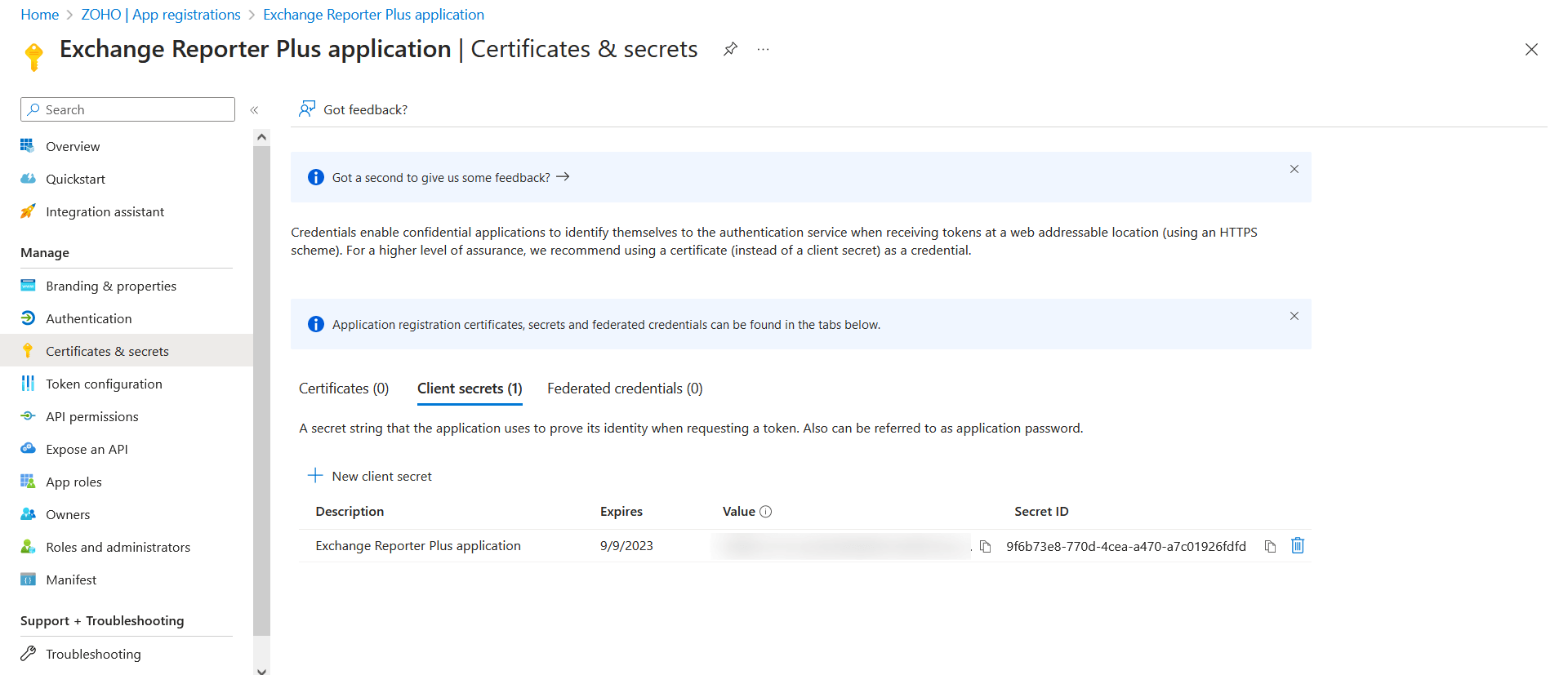The image size is (1568, 675).
Task: Click the Branding & properties icon
Action: [28, 285]
